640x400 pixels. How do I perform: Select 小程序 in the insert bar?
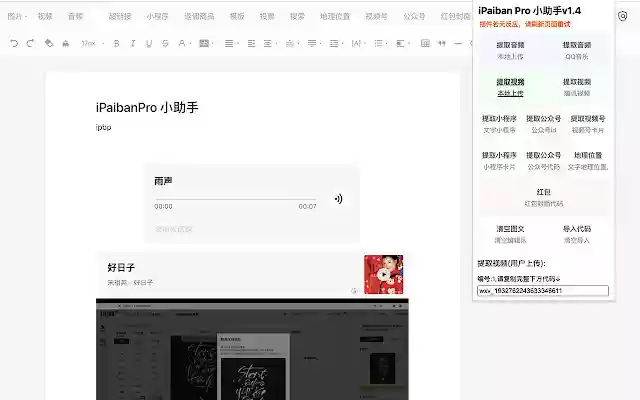[x=157, y=16]
